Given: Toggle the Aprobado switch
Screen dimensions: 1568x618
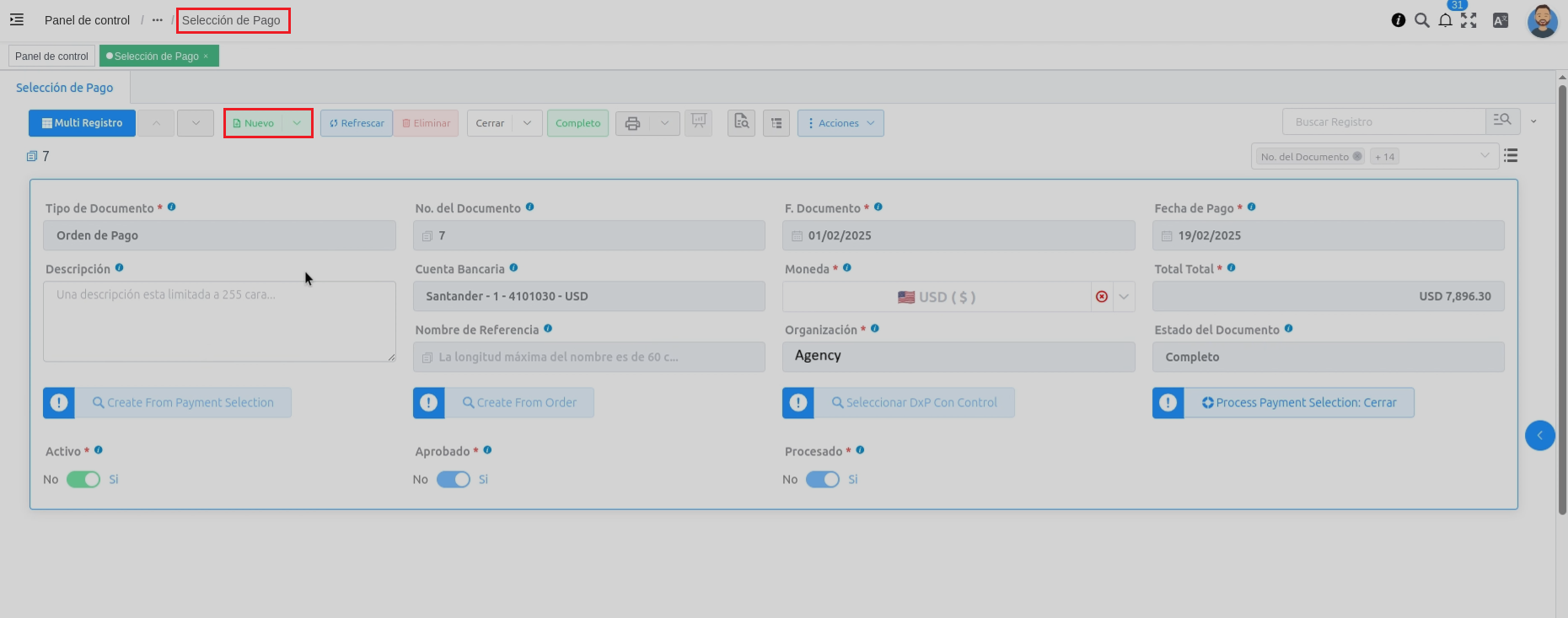Looking at the screenshot, I should pyautogui.click(x=453, y=479).
